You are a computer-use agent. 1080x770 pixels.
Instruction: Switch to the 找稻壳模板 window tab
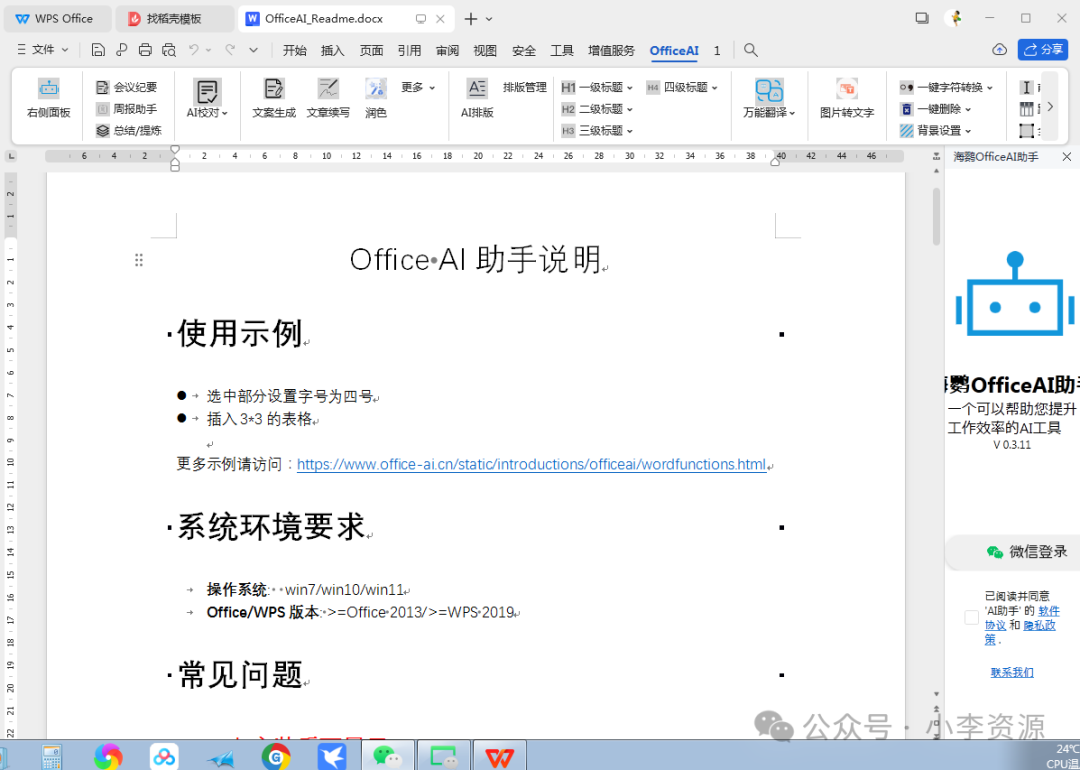174,19
